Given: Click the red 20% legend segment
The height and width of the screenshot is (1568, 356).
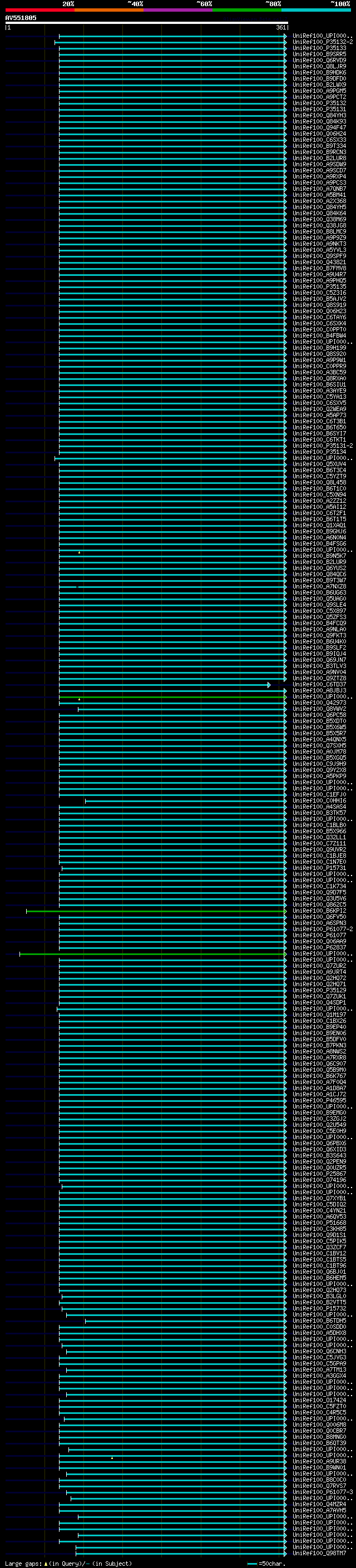Looking at the screenshot, I should [39, 10].
